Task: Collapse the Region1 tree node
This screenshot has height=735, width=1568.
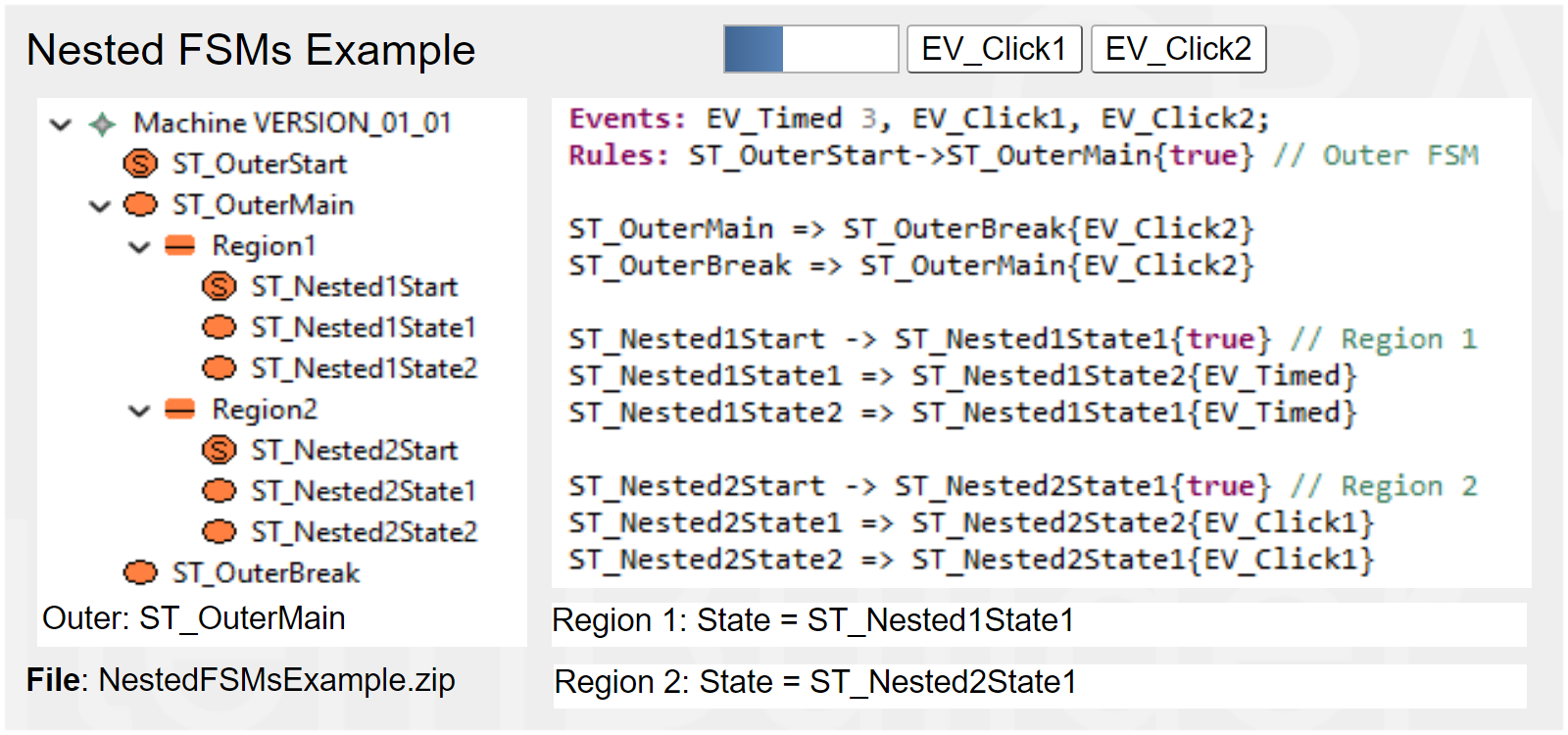Action: click(x=139, y=247)
